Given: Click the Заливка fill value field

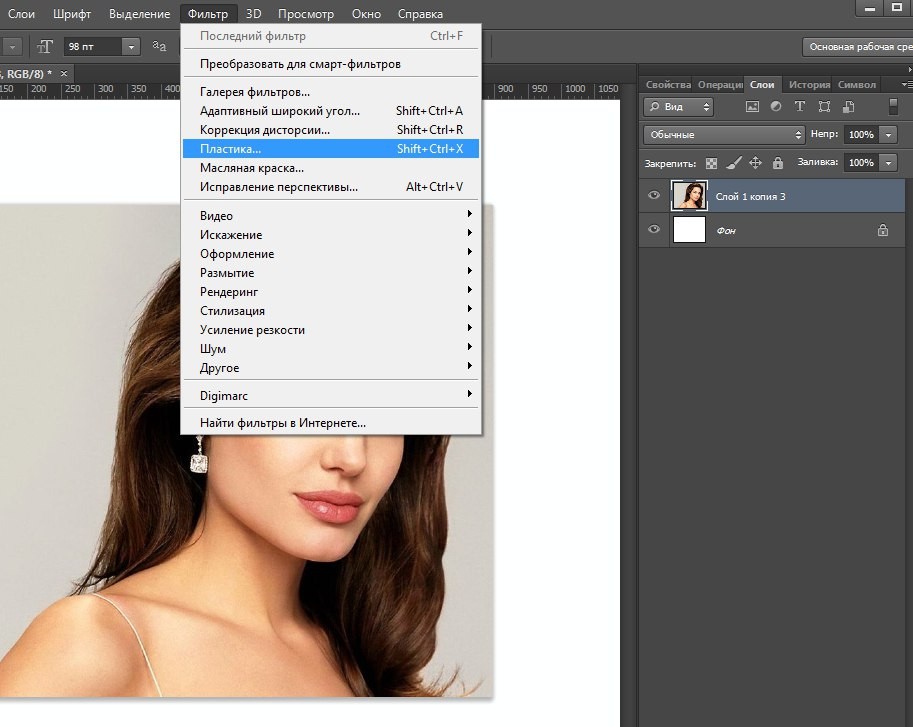Looking at the screenshot, I should [862, 162].
